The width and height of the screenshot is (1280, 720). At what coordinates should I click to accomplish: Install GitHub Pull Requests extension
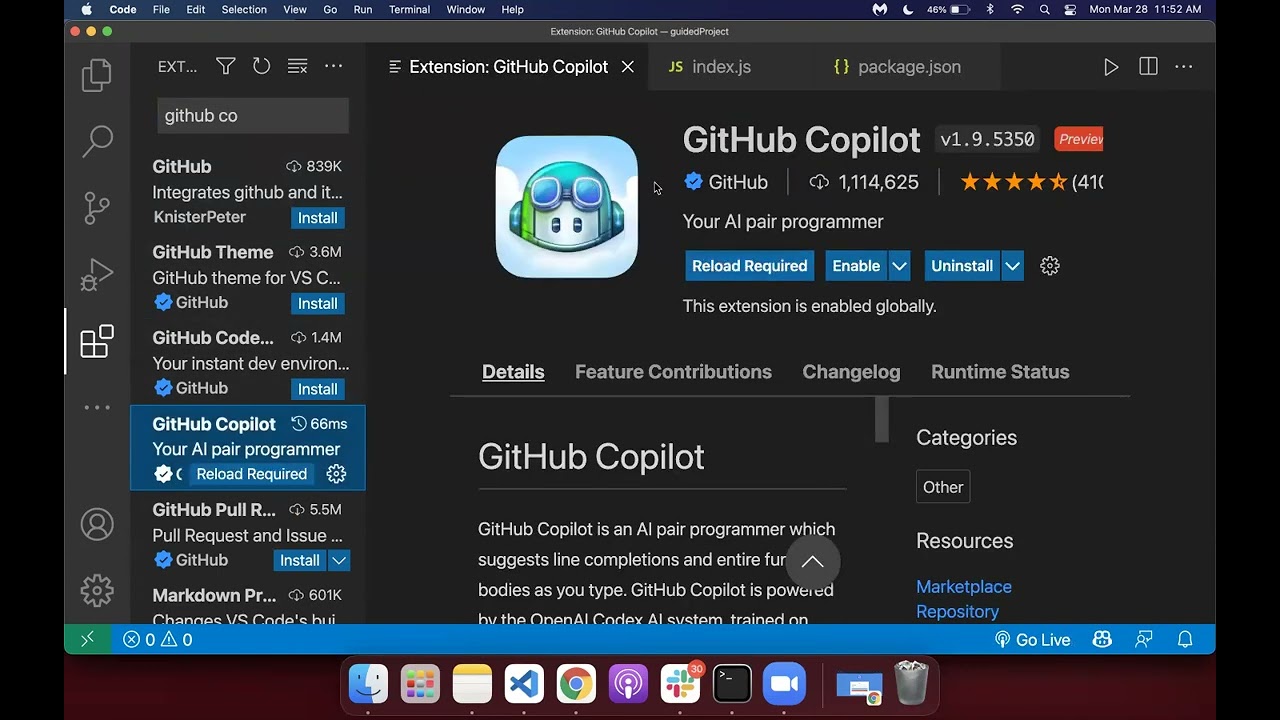coord(300,560)
